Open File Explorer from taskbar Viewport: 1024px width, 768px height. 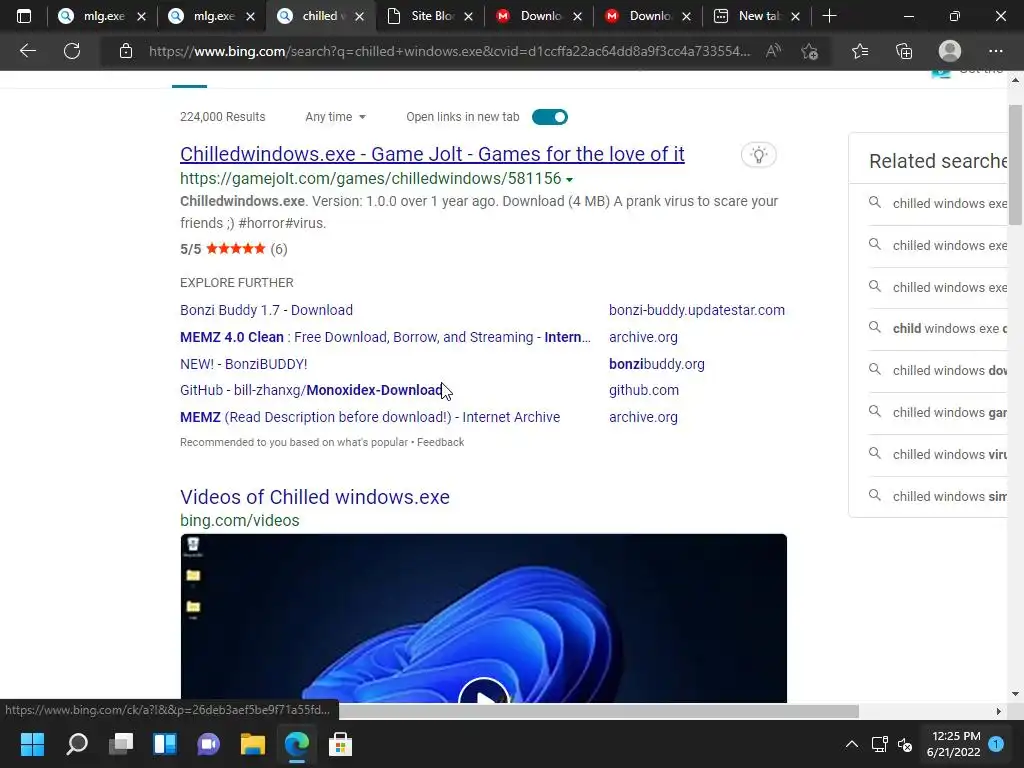point(253,744)
